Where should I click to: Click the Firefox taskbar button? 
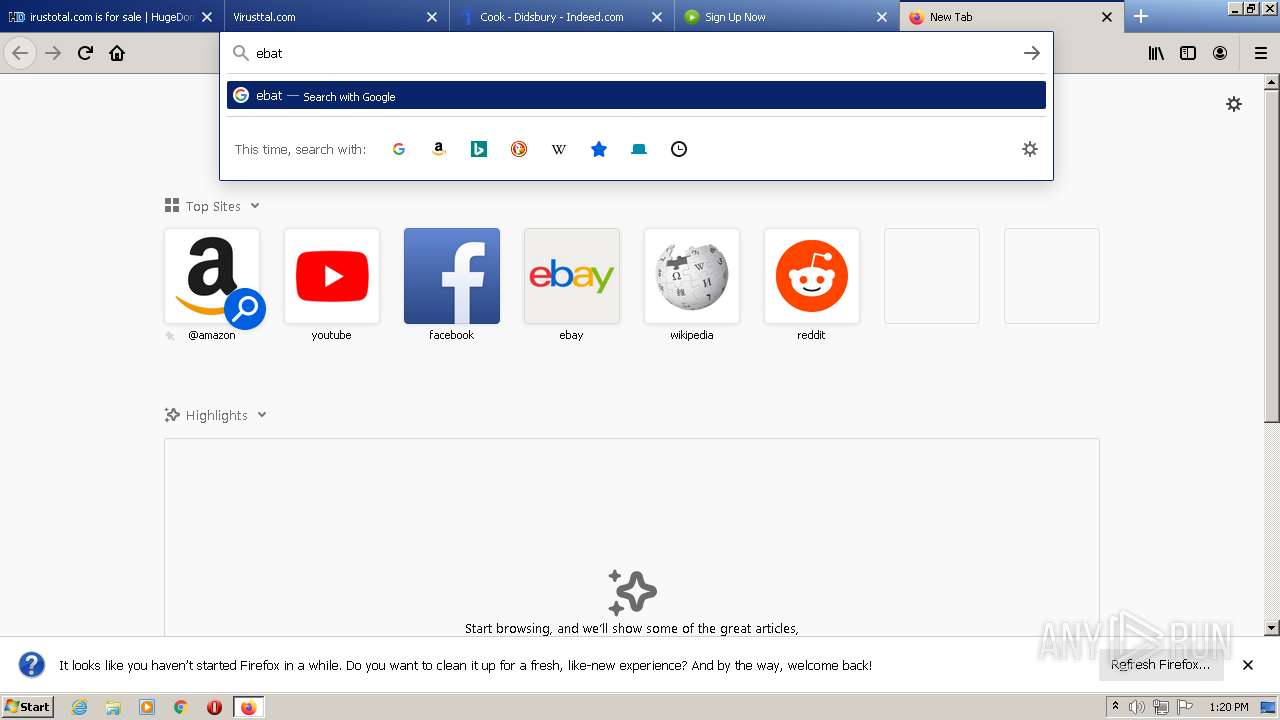tap(249, 707)
